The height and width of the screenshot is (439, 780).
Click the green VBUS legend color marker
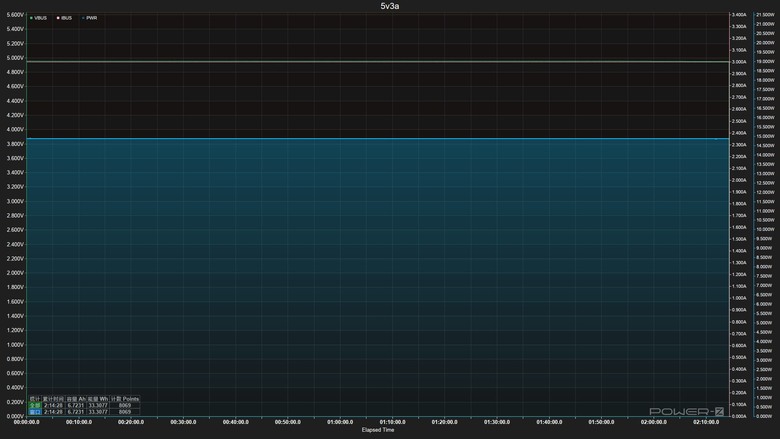point(31,18)
